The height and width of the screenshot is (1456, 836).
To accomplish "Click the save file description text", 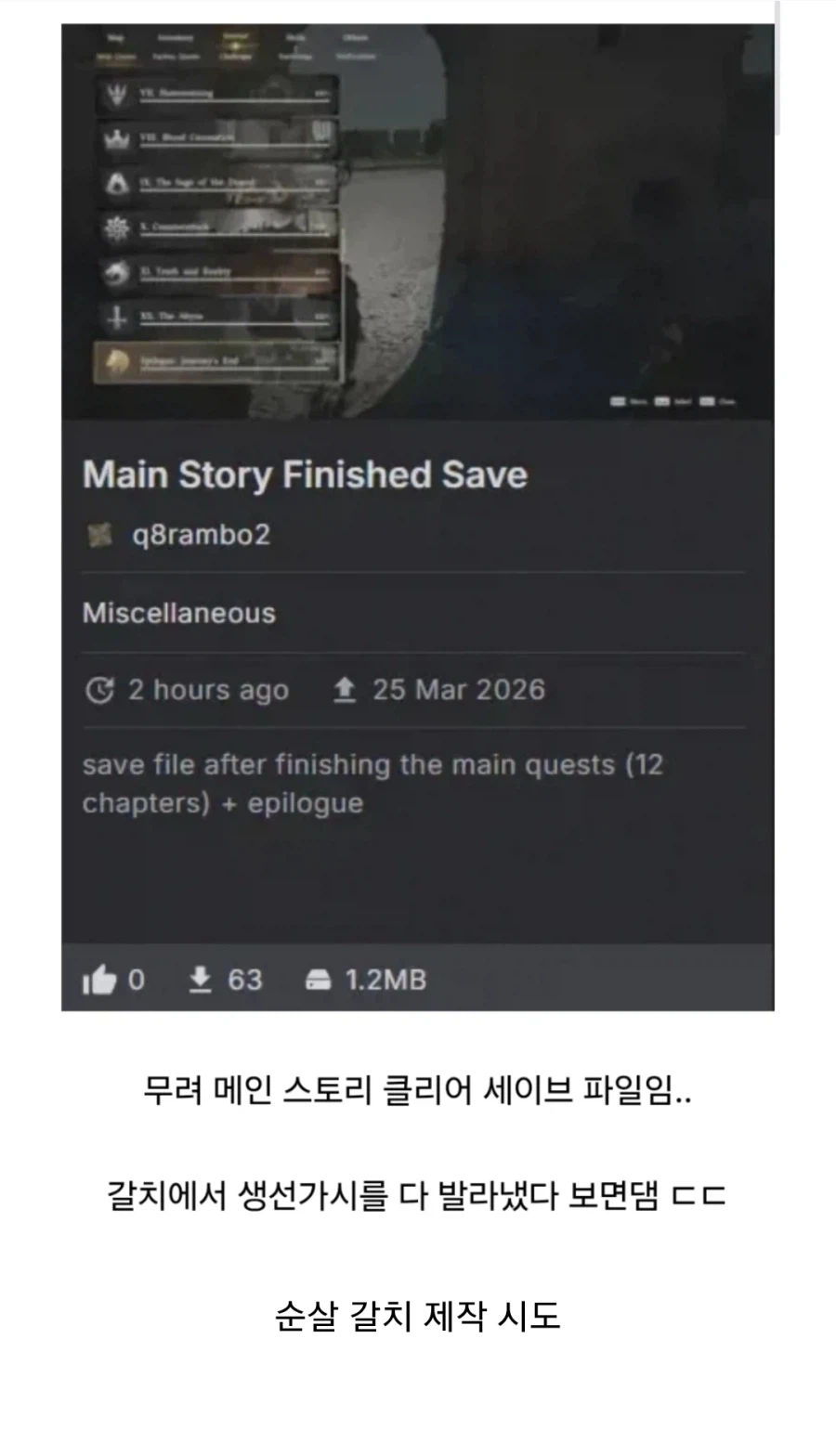I will click(372, 784).
